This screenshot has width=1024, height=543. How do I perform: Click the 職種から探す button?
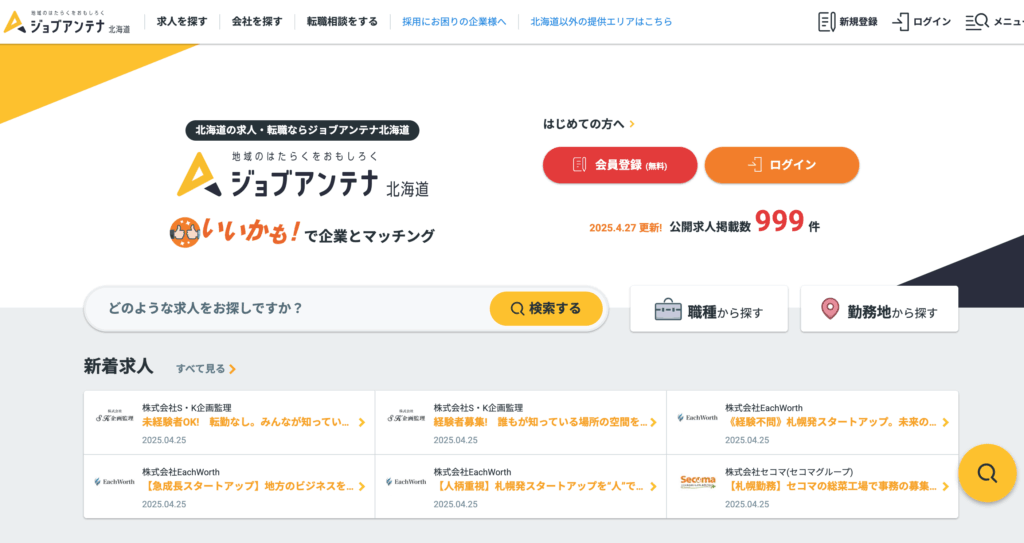709,309
